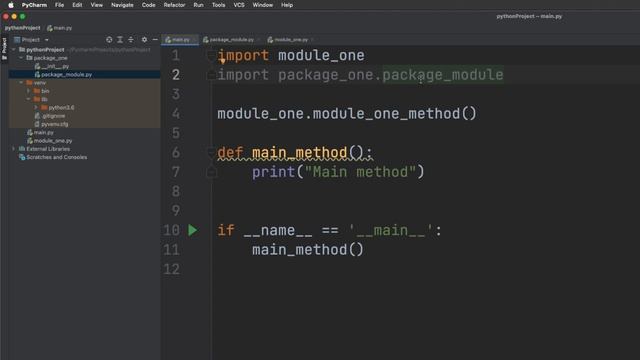Select pyvenv.cfg in project tree
This screenshot has height=360, width=640.
51,124
